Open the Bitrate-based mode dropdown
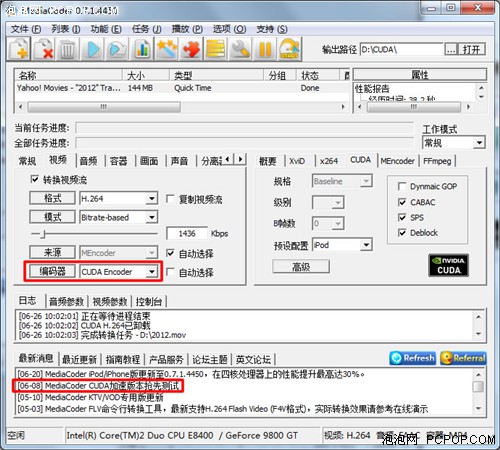Screen dimensions: 500x450 coord(152,217)
